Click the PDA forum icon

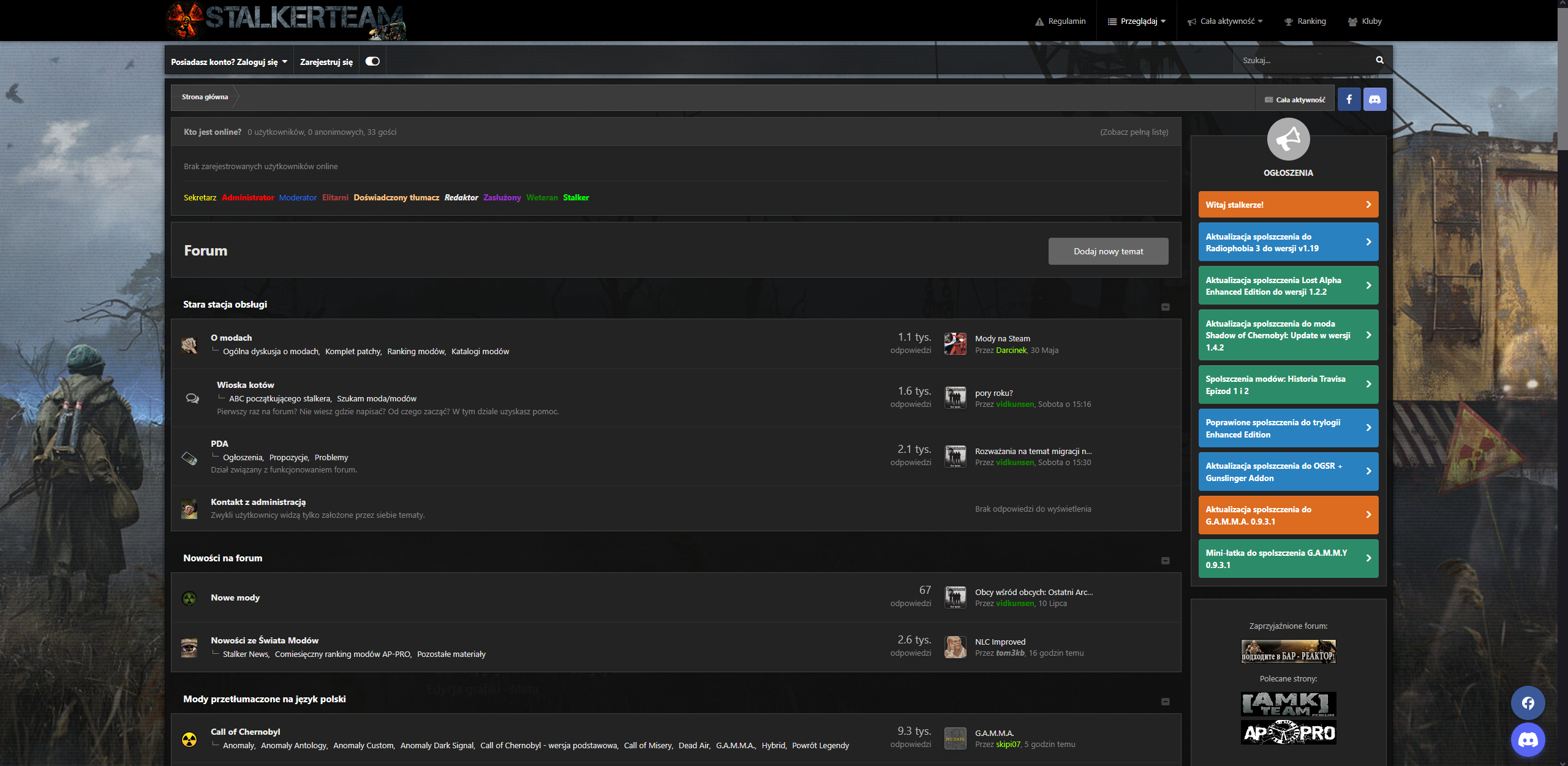click(x=189, y=458)
